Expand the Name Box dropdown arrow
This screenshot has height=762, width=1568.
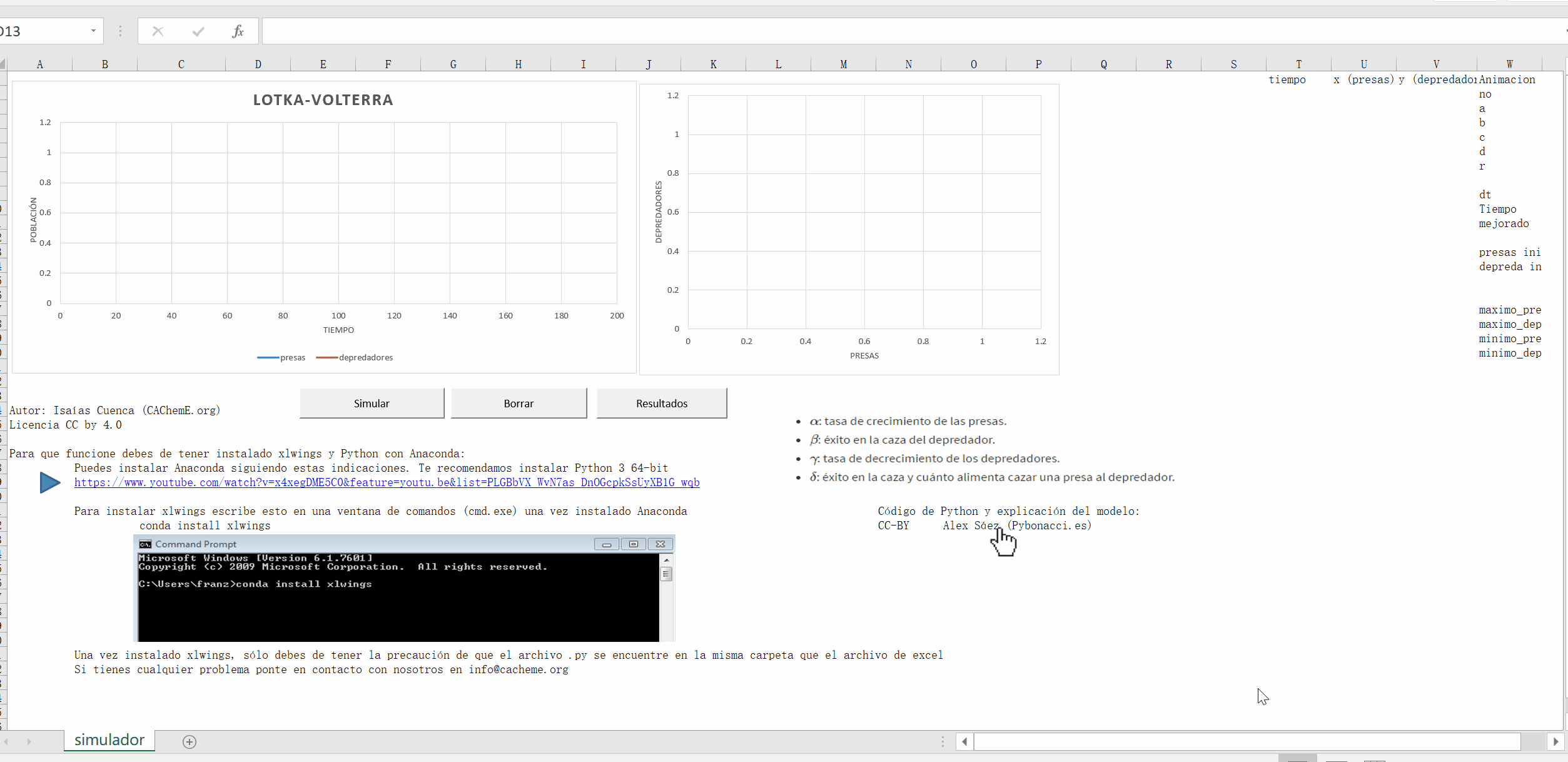93,31
